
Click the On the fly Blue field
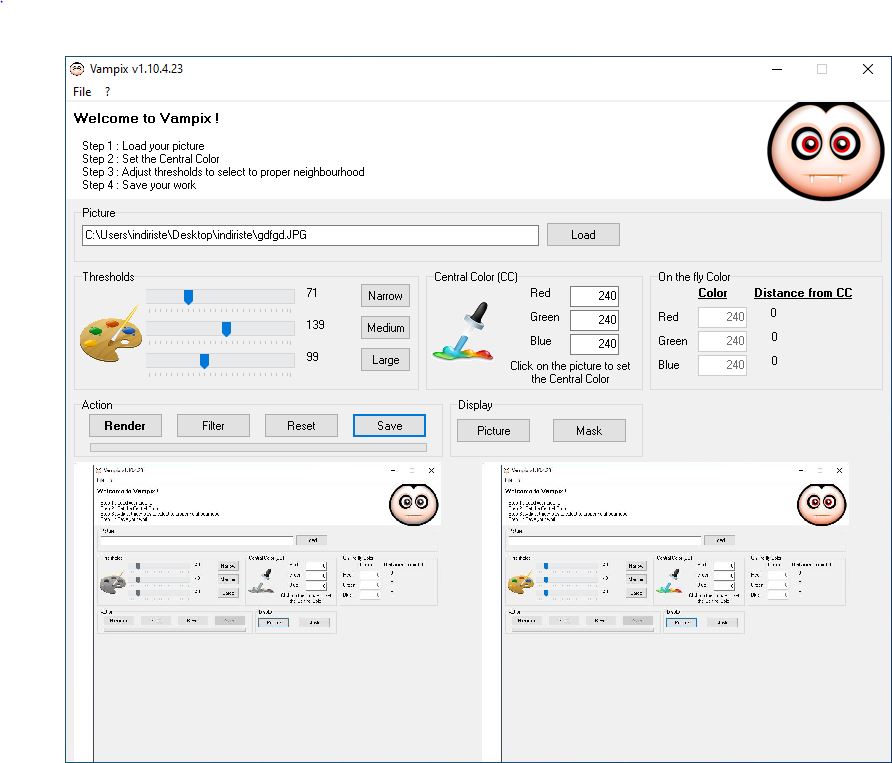(x=722, y=365)
